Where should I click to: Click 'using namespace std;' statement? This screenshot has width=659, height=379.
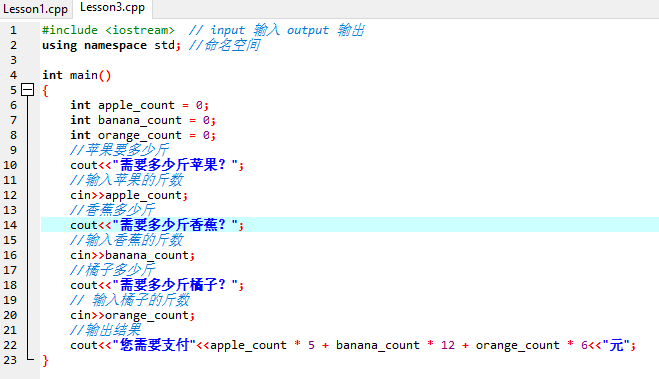(x=111, y=45)
